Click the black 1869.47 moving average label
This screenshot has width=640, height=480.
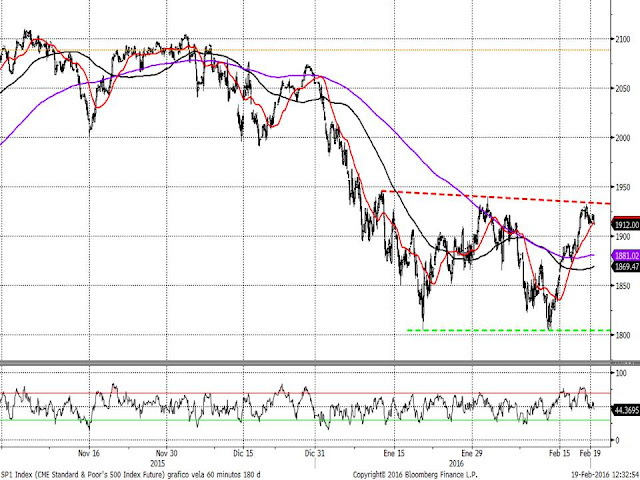tap(626, 267)
